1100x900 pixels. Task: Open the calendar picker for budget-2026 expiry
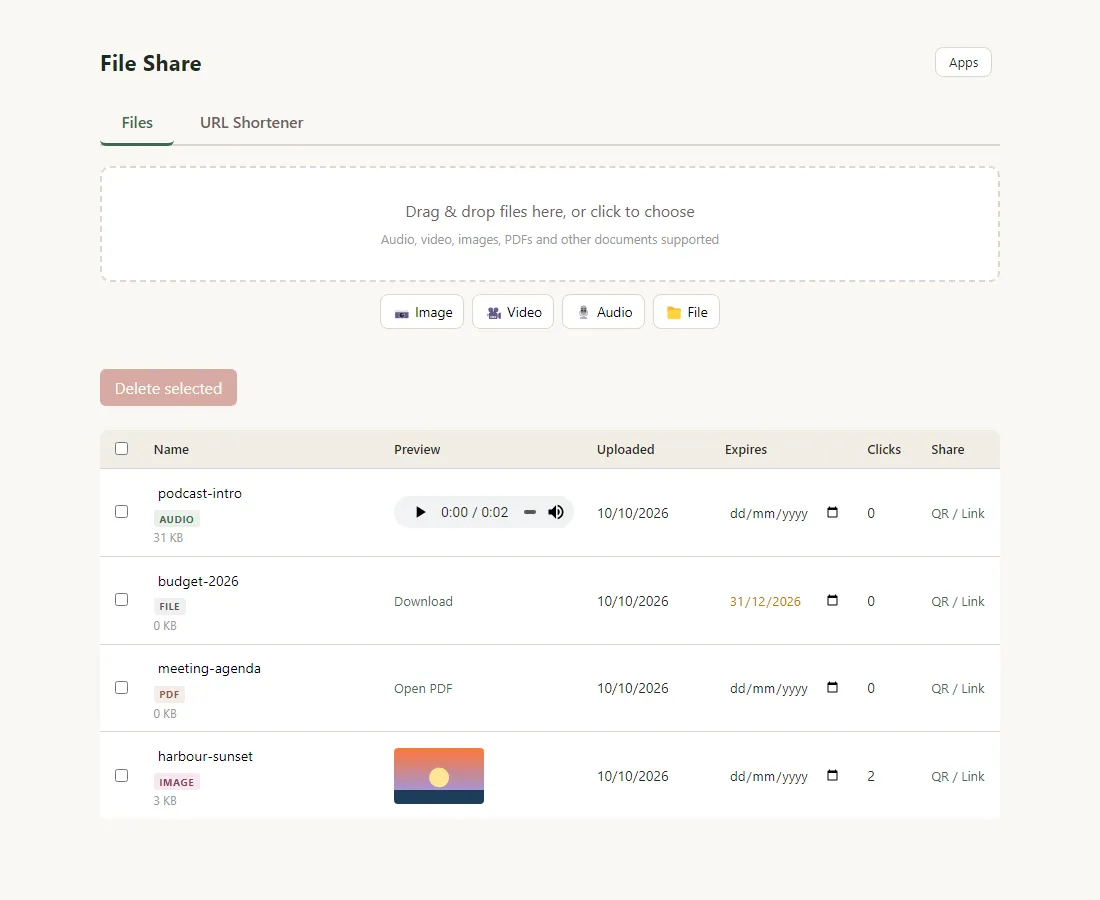[832, 600]
